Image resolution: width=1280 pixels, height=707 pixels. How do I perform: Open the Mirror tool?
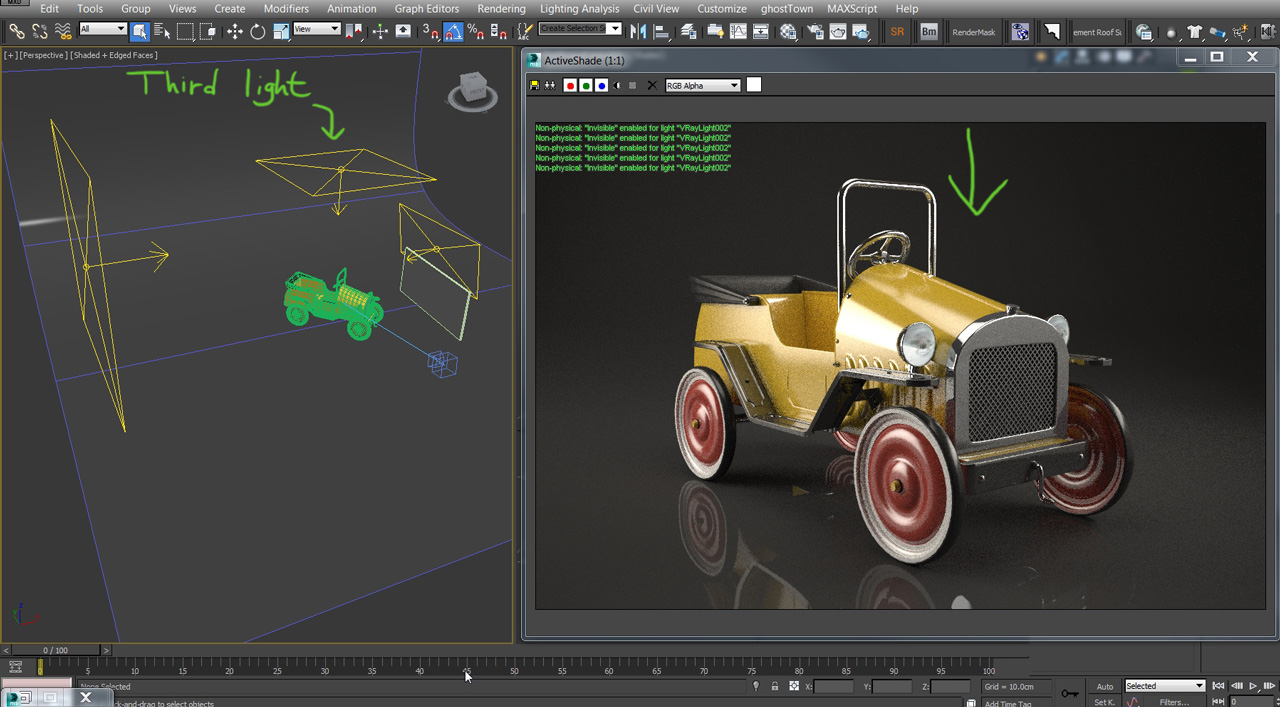click(x=639, y=32)
